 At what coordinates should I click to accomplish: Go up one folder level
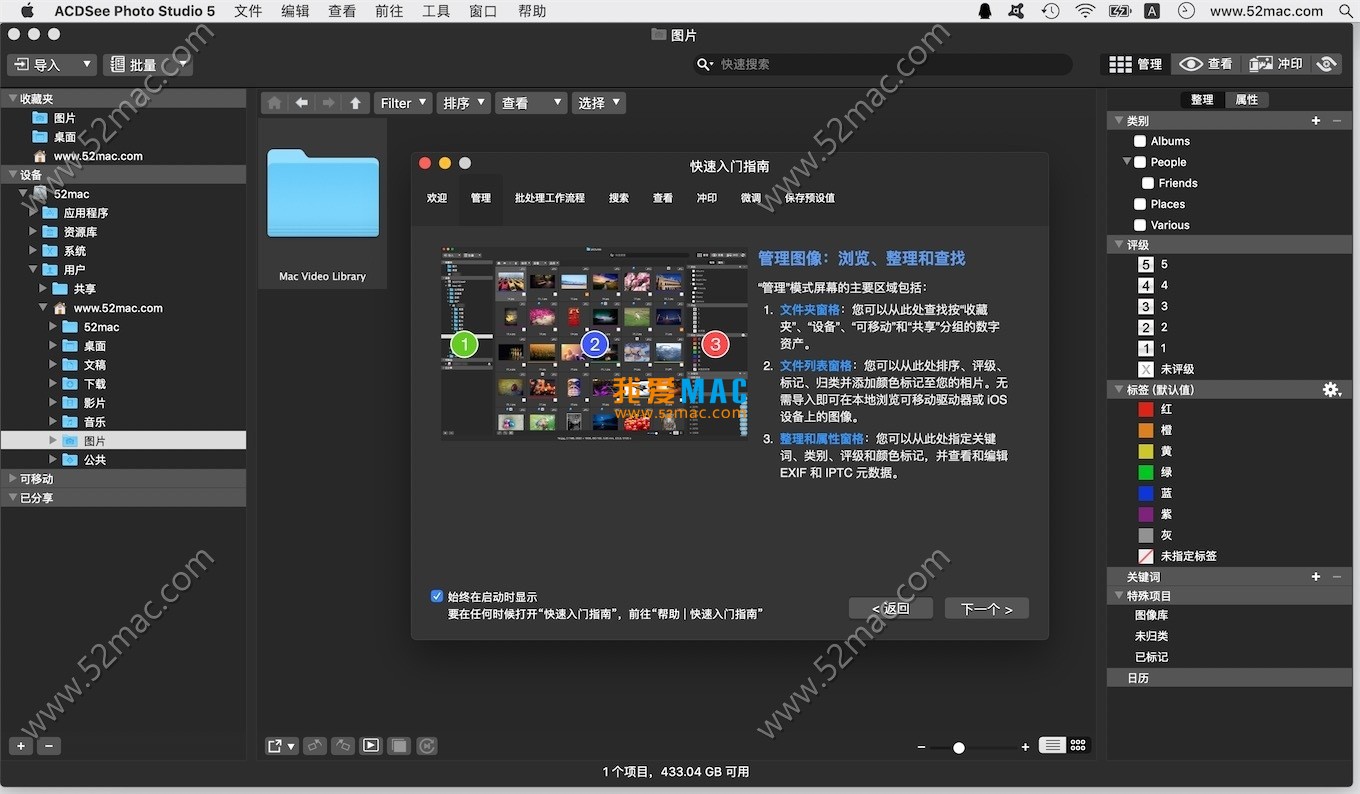tap(355, 103)
